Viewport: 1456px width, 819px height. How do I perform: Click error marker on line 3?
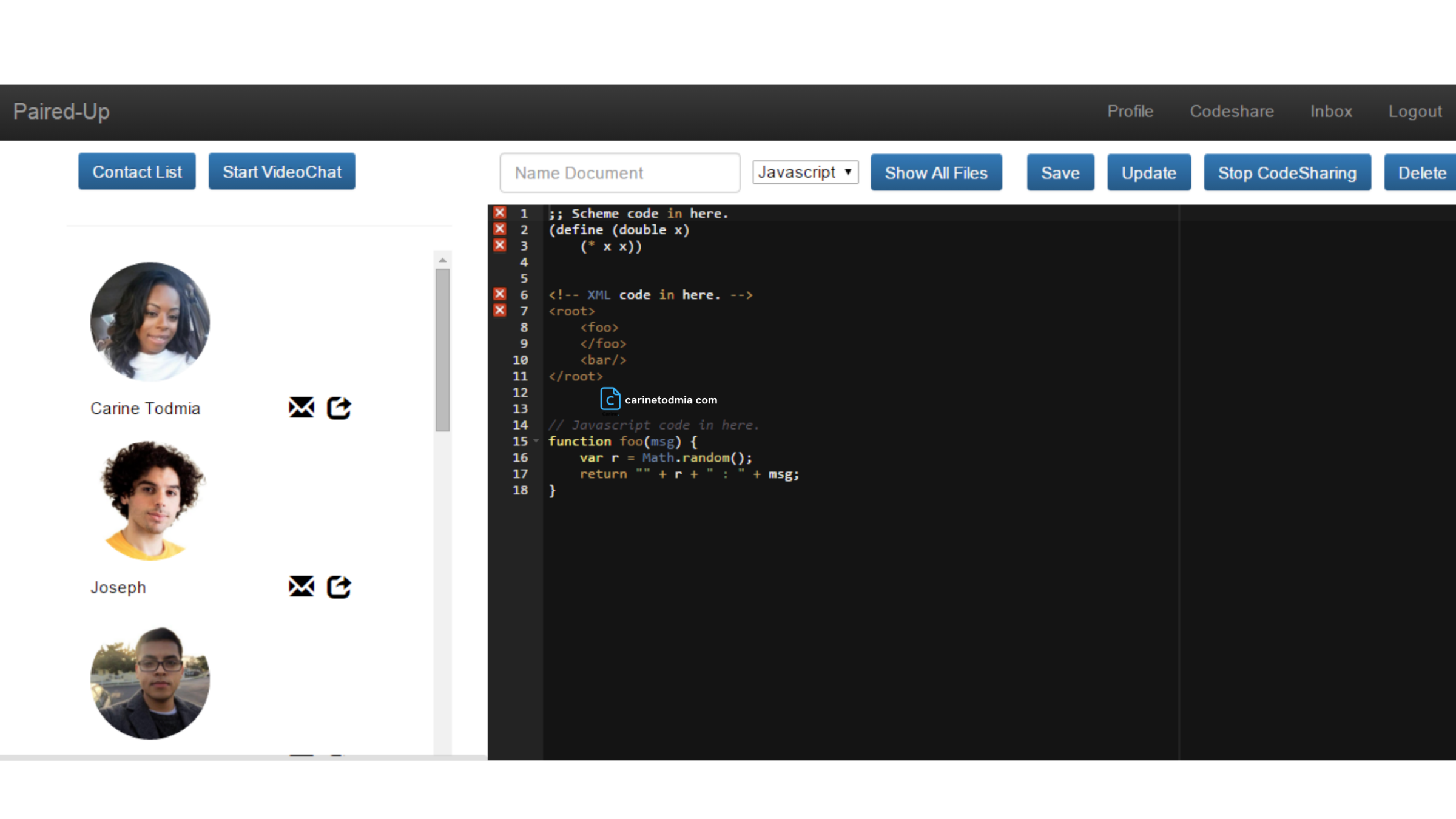(499, 246)
